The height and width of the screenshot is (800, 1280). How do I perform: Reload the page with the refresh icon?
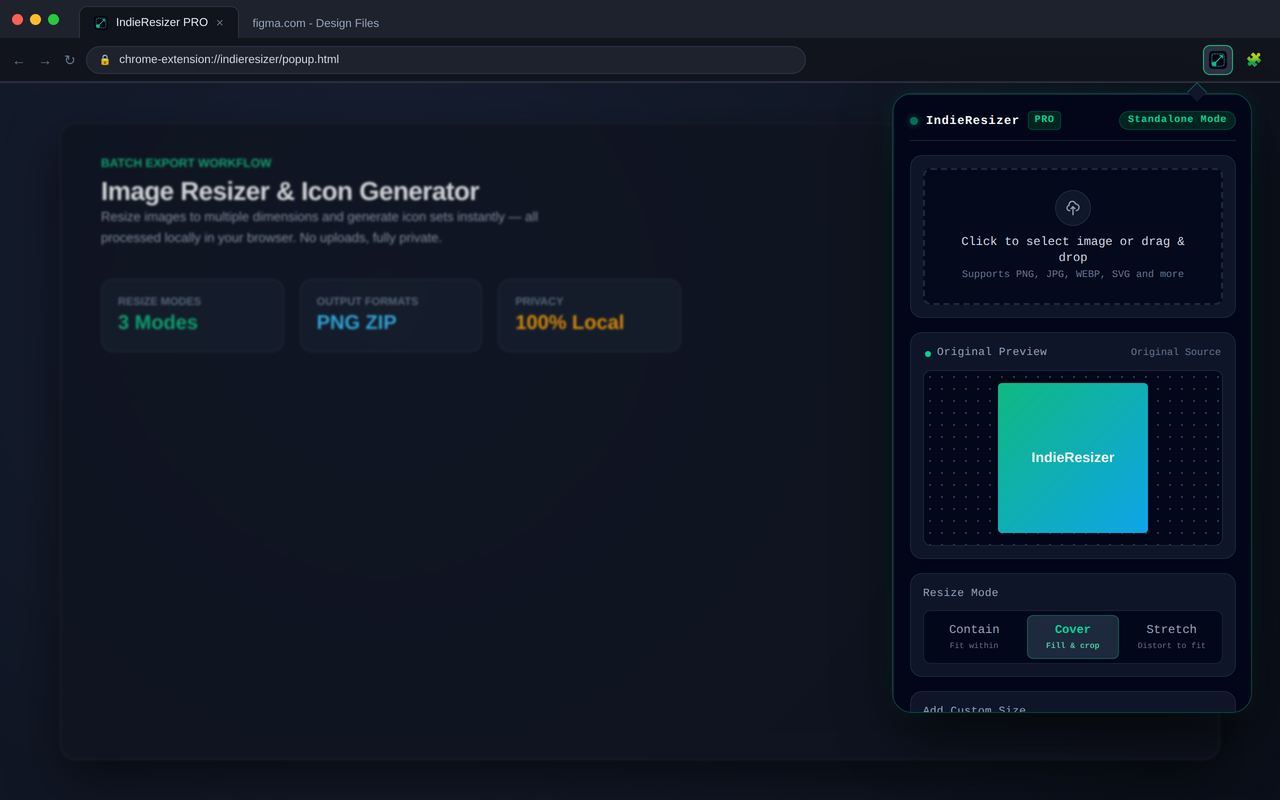click(x=70, y=60)
